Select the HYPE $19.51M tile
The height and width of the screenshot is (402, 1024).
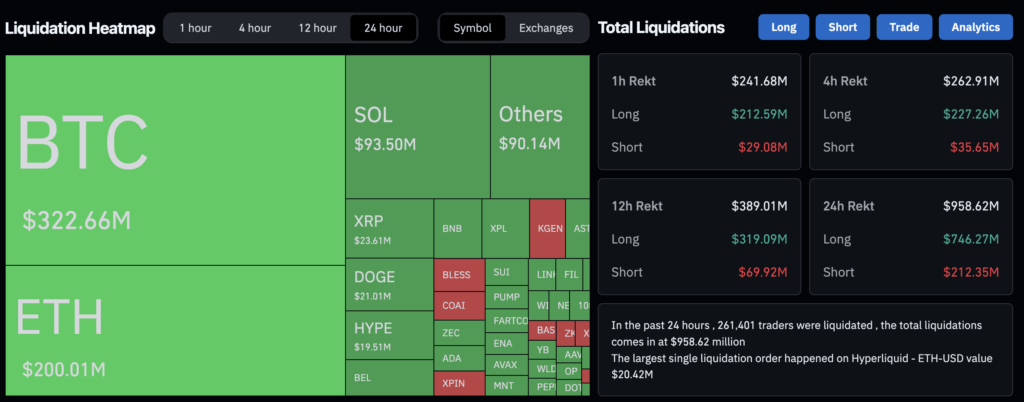(389, 335)
